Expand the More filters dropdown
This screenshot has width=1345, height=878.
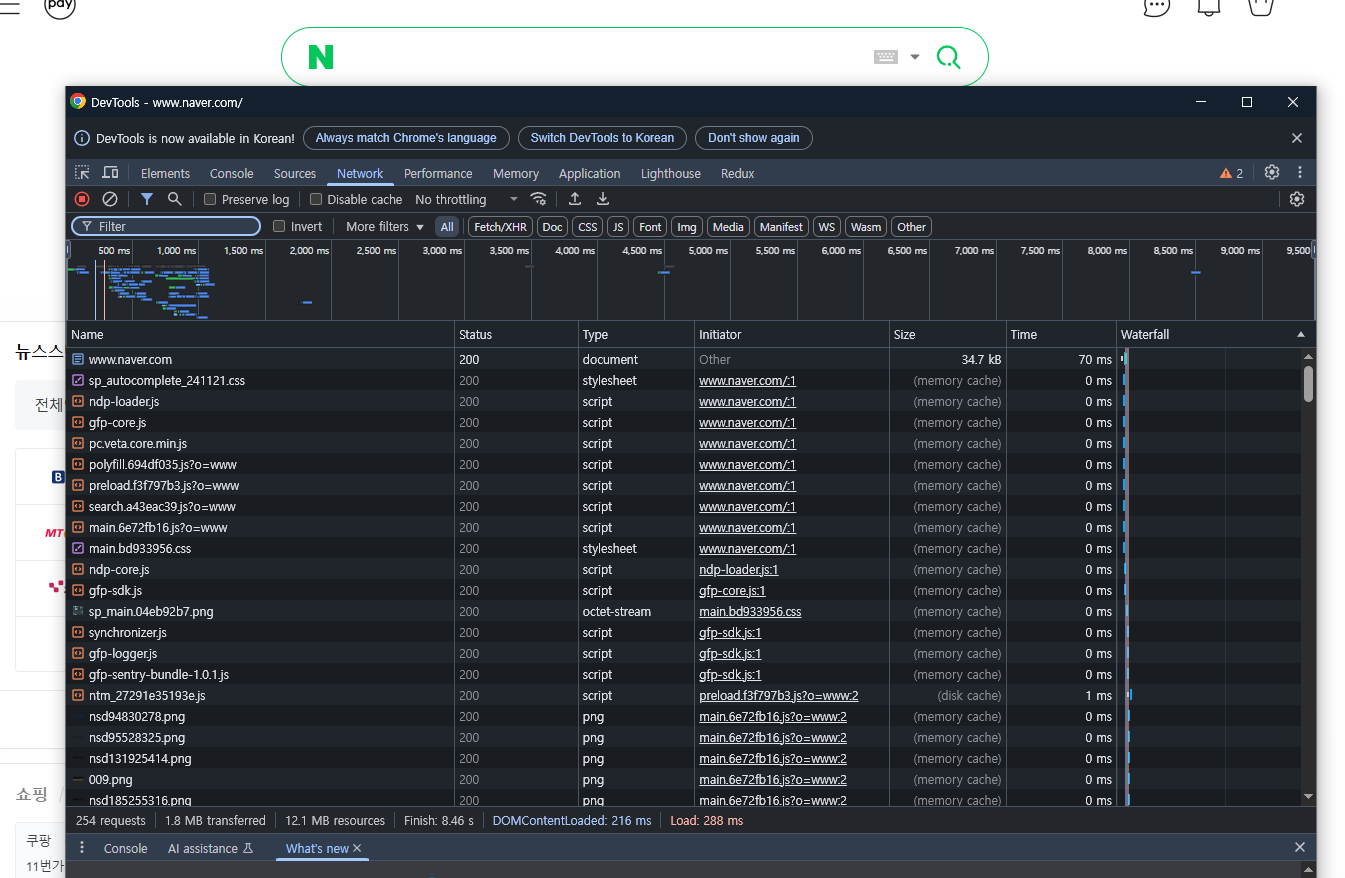click(x=385, y=227)
